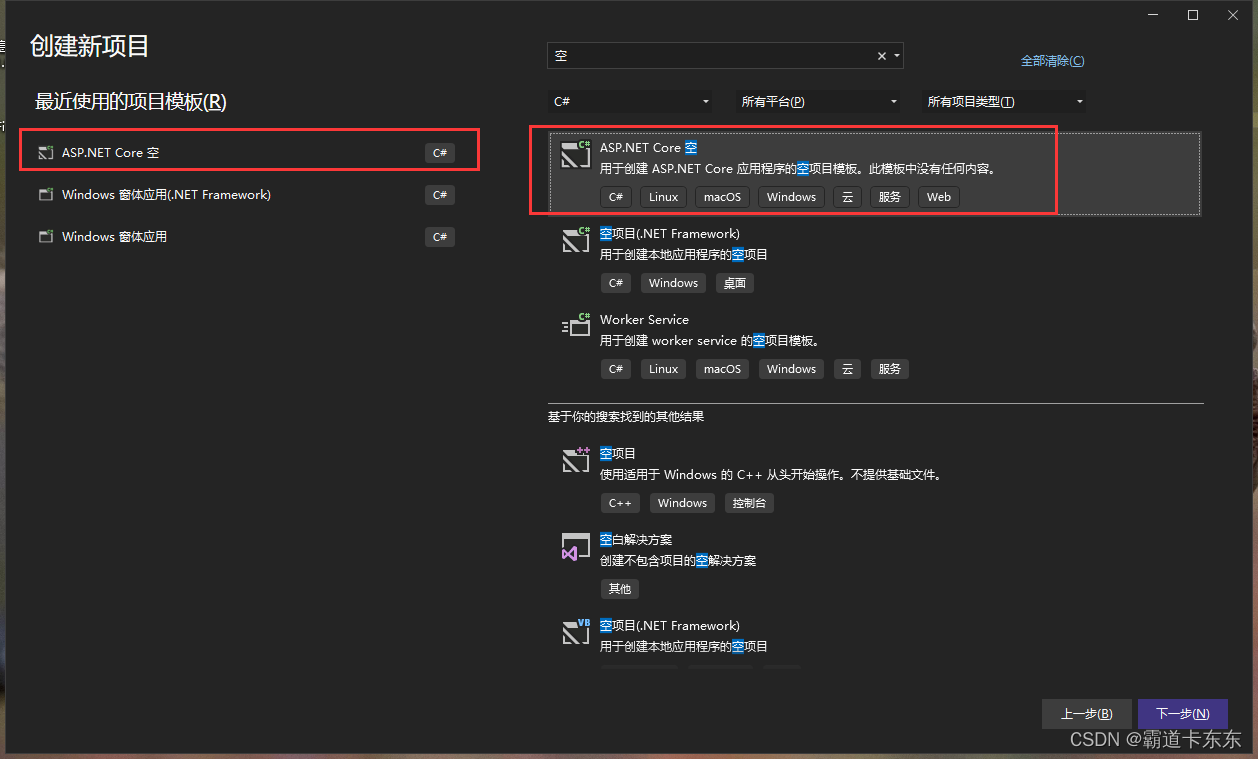This screenshot has height=759, width=1258.
Task: Click the Windows tag under C# 空项目(.NET Framework)
Action: [673, 283]
